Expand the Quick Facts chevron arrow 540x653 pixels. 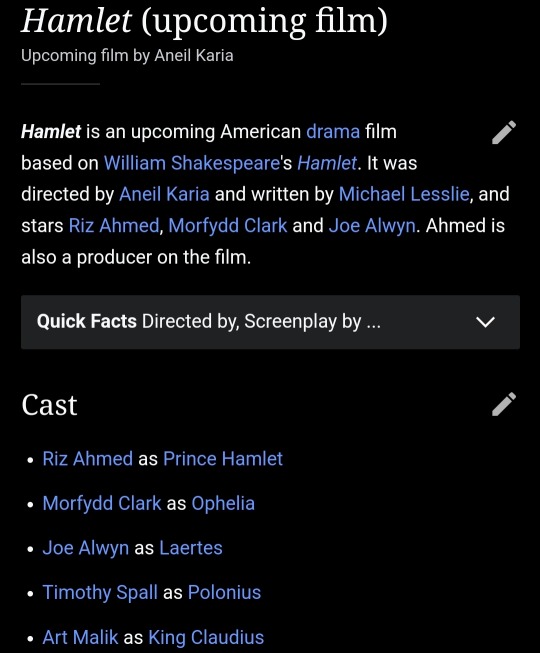click(485, 322)
